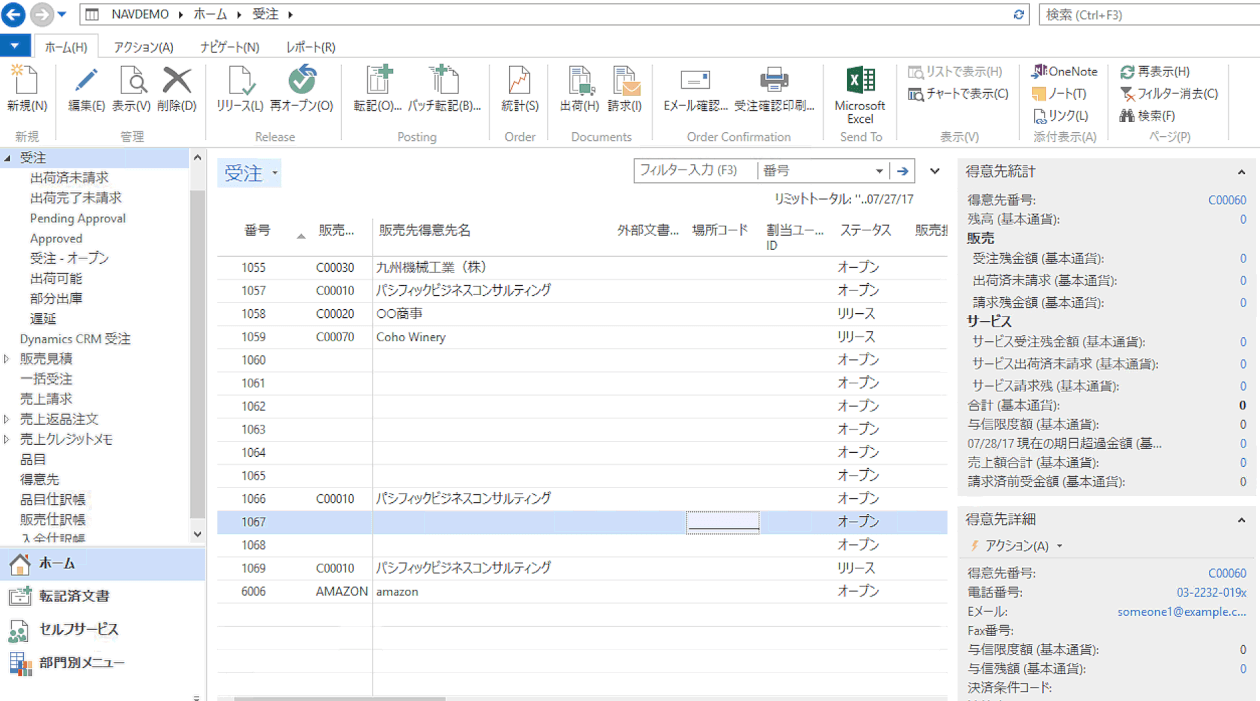Image resolution: width=1260 pixels, height=701 pixels.
Task: Select Pending Approval in navigation tree
Action: pyautogui.click(x=78, y=218)
